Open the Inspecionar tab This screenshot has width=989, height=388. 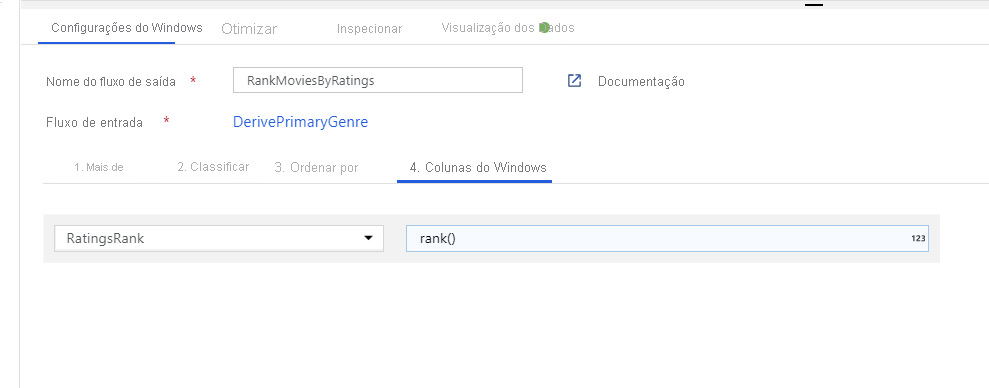coord(370,29)
